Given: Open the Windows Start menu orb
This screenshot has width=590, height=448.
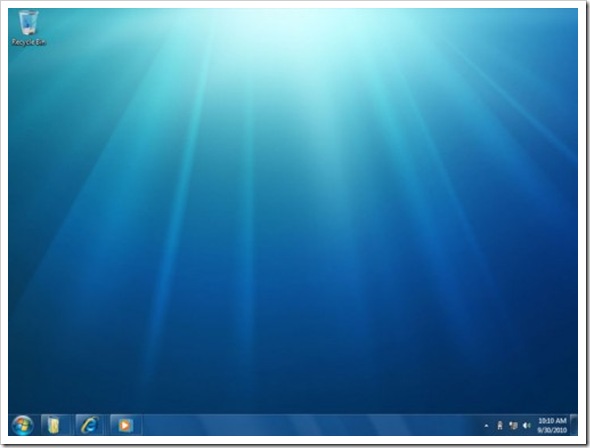Looking at the screenshot, I should 23,425.
